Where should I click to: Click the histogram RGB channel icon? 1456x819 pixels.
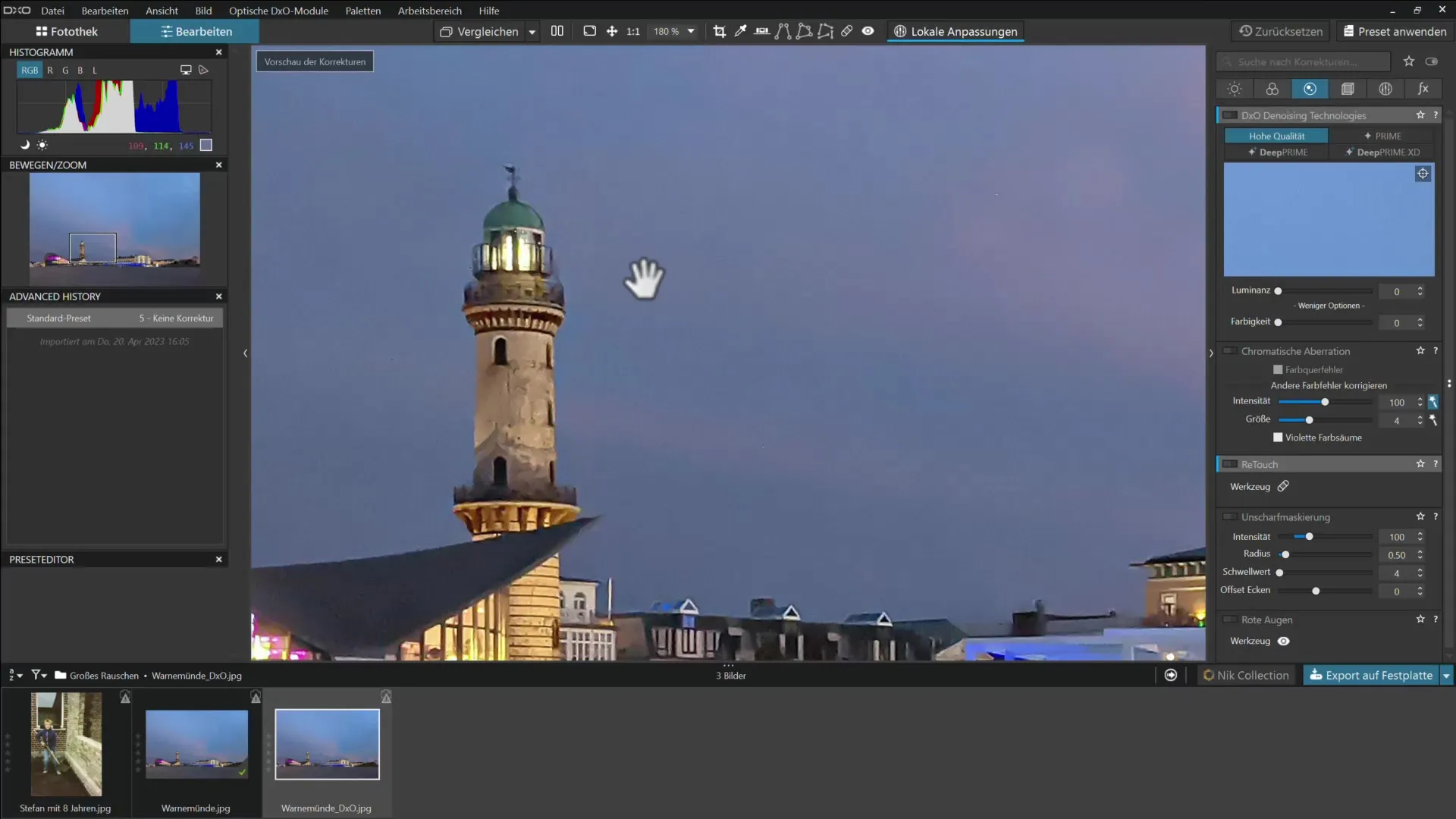tap(30, 69)
